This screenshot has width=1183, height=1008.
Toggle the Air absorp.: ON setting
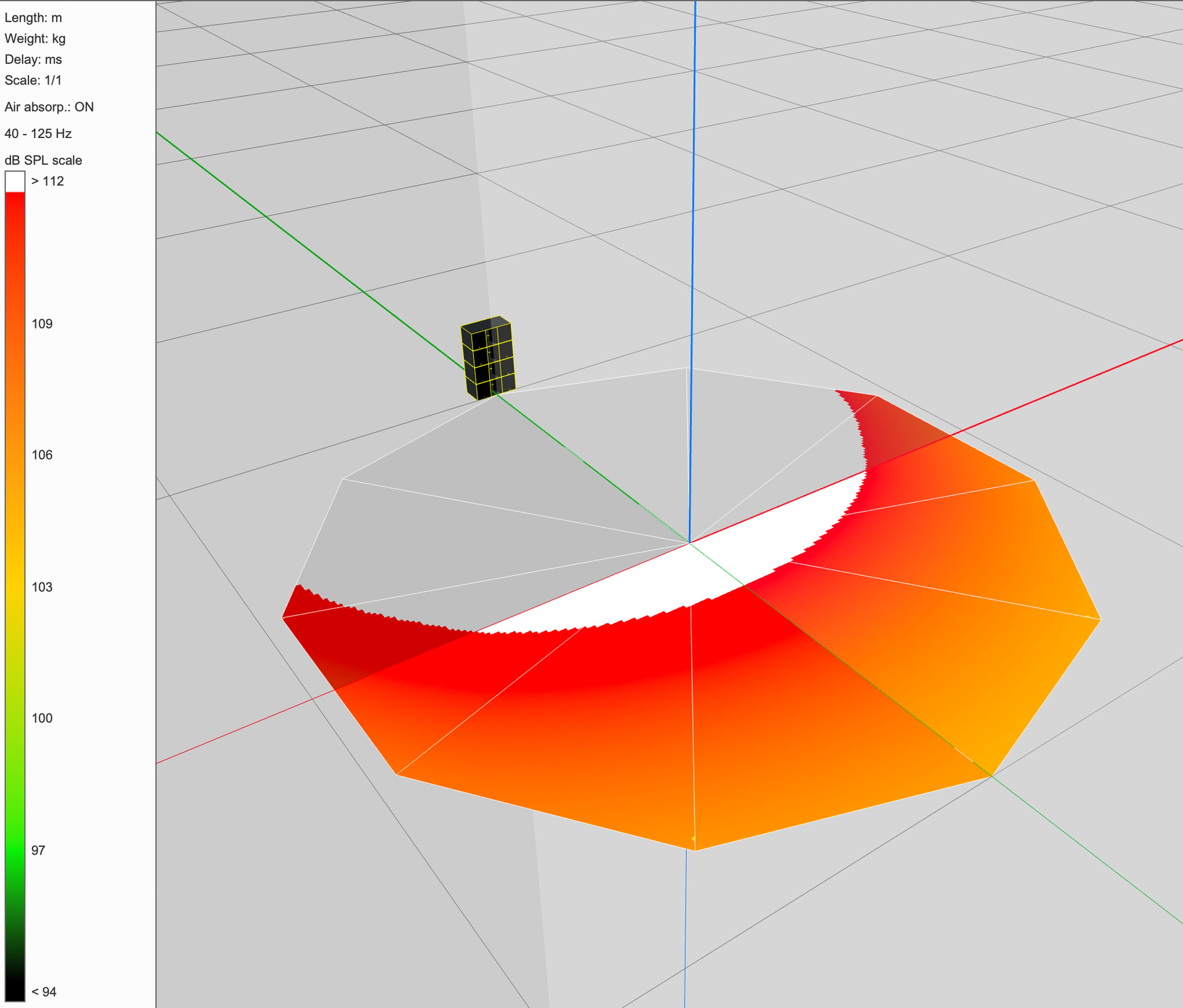(x=49, y=107)
